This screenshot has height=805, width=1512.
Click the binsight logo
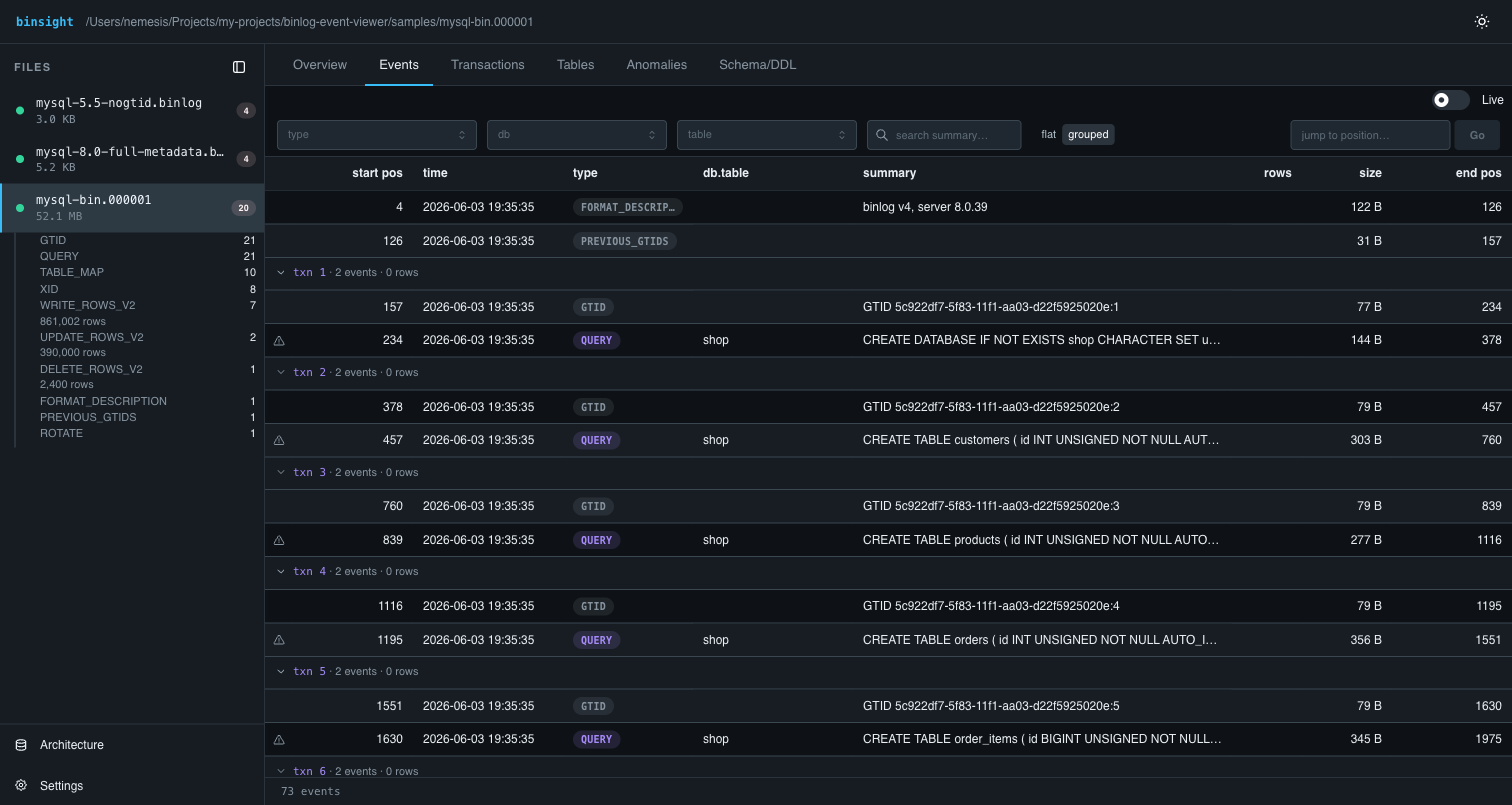pyautogui.click(x=45, y=21)
